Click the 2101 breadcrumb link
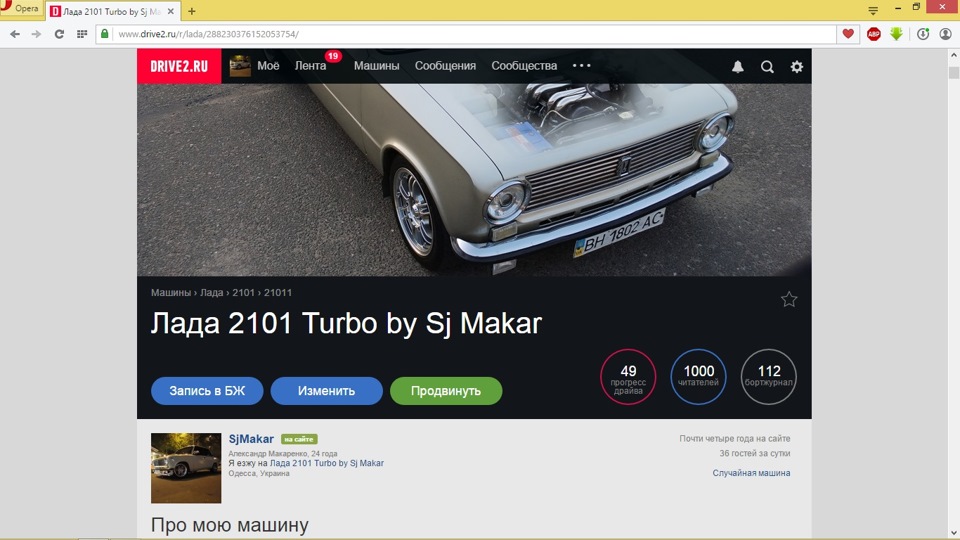 pos(243,293)
